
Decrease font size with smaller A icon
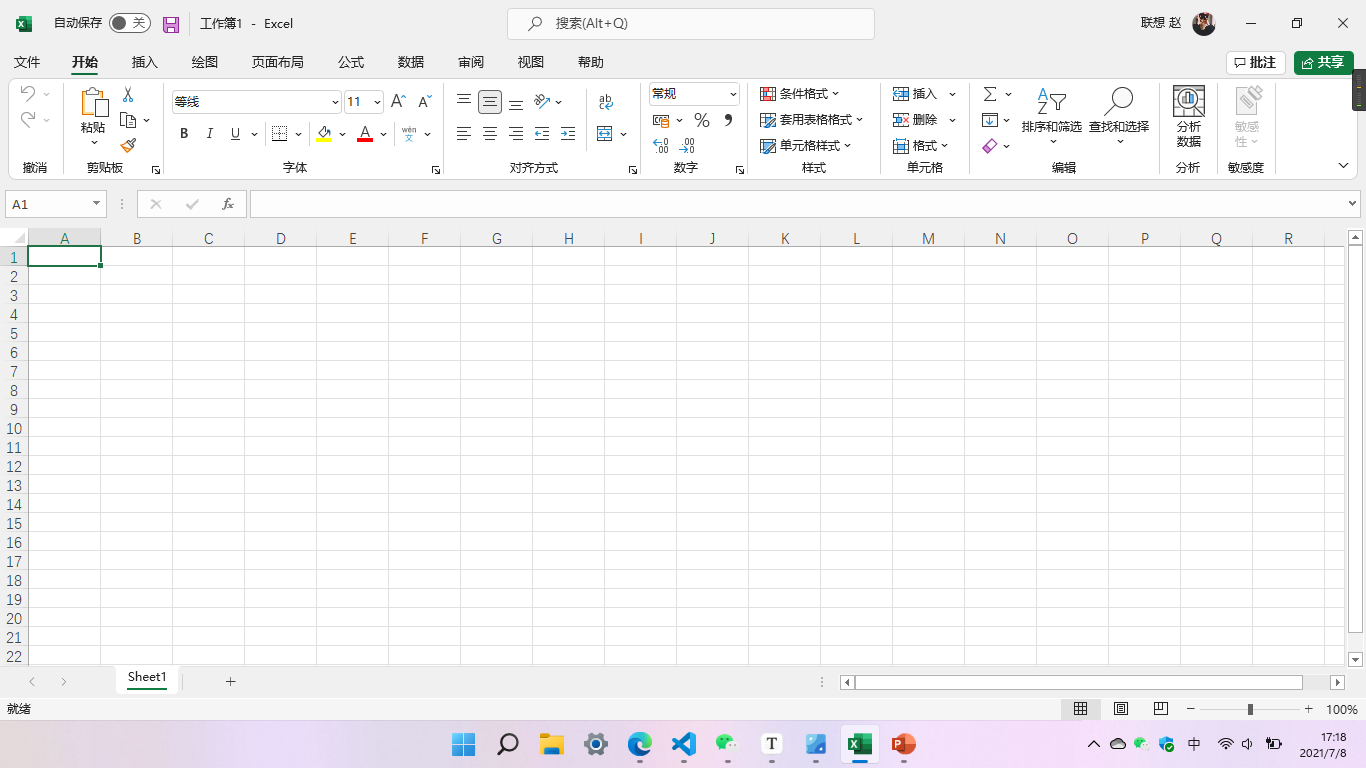point(424,101)
